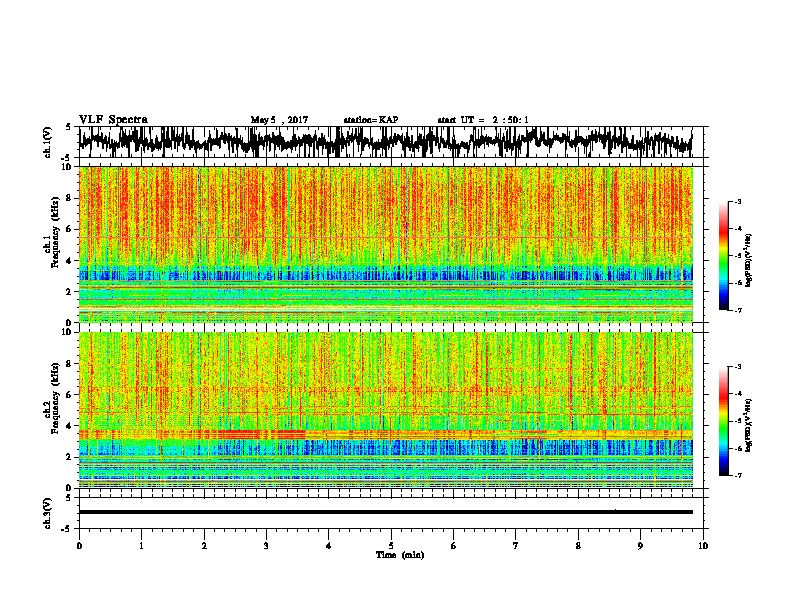Image resolution: width=792 pixels, height=612 pixels.
Task: Click the '7' tick on the time axis
Action: (516, 546)
